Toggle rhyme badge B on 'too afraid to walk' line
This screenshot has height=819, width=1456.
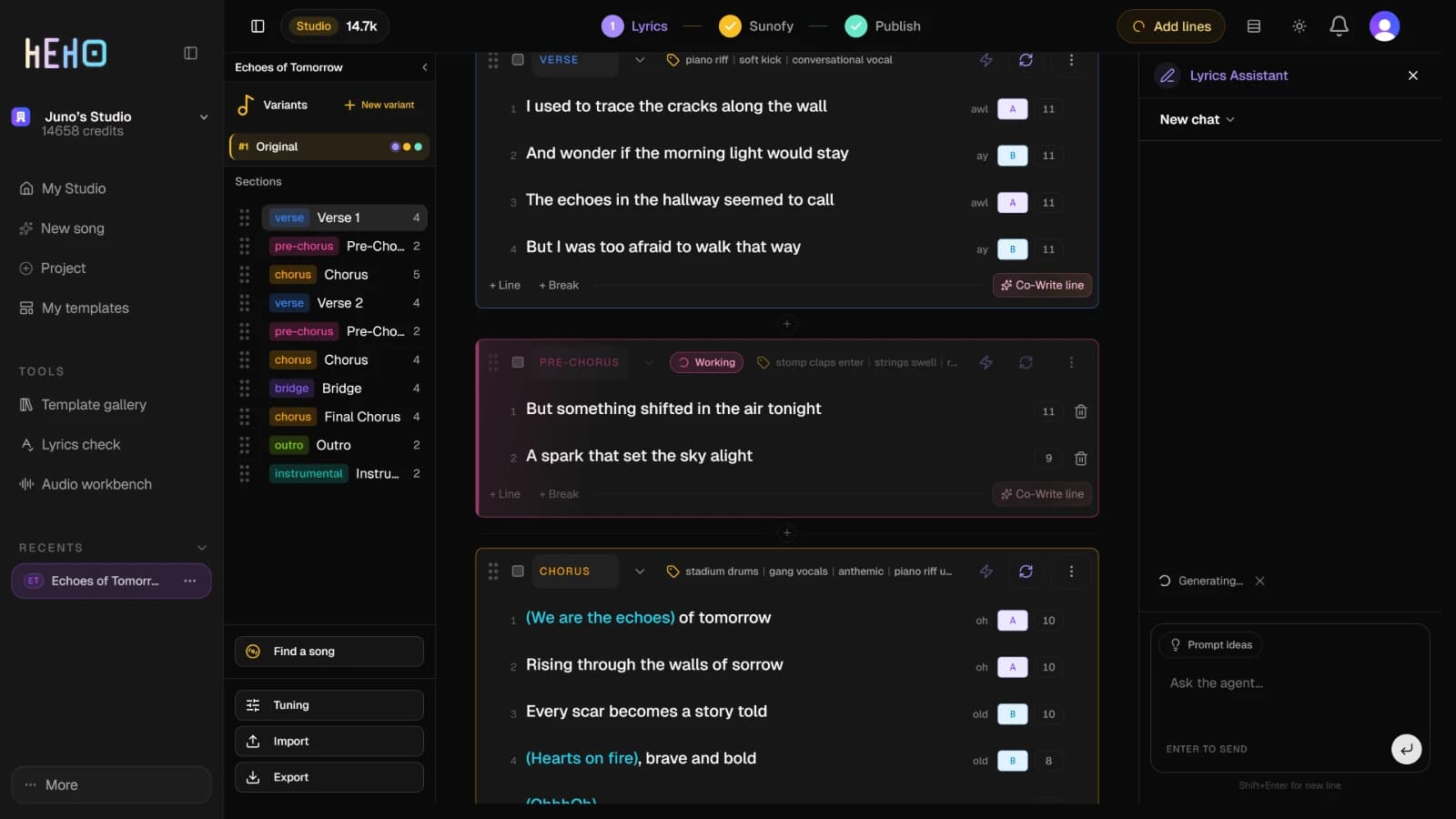click(x=1012, y=249)
